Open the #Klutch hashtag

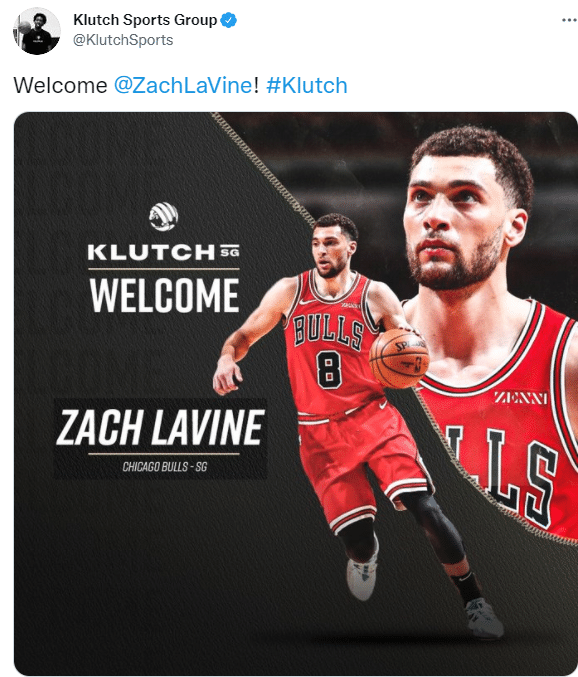[x=307, y=85]
